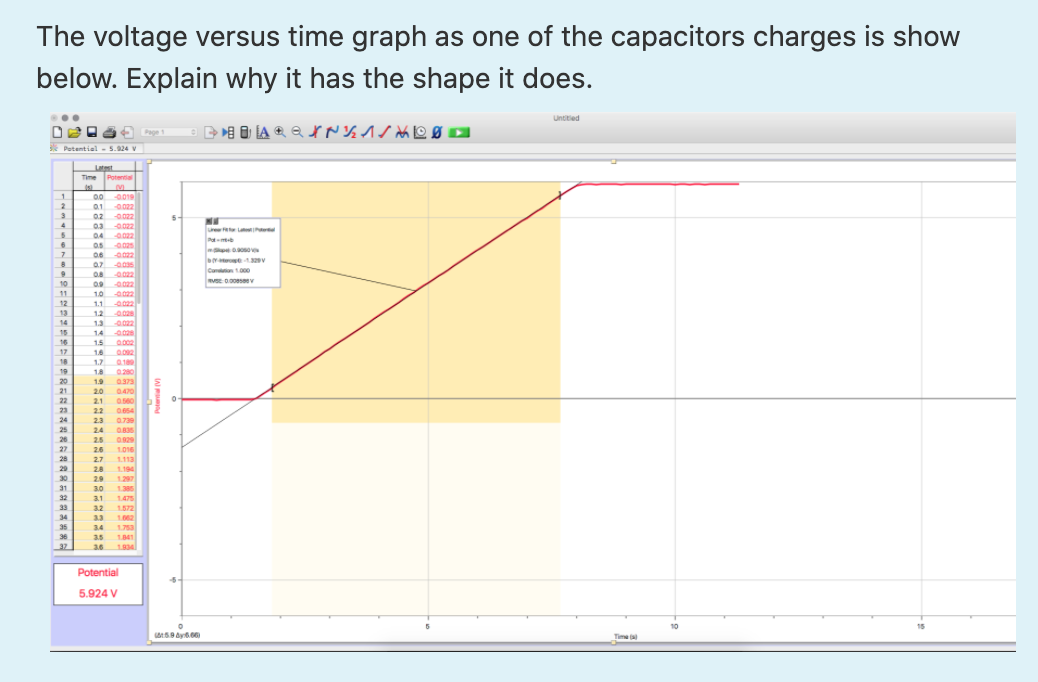Screen dimensions: 1038x682
Task: Zoom out on the graph
Action: [x=295, y=131]
